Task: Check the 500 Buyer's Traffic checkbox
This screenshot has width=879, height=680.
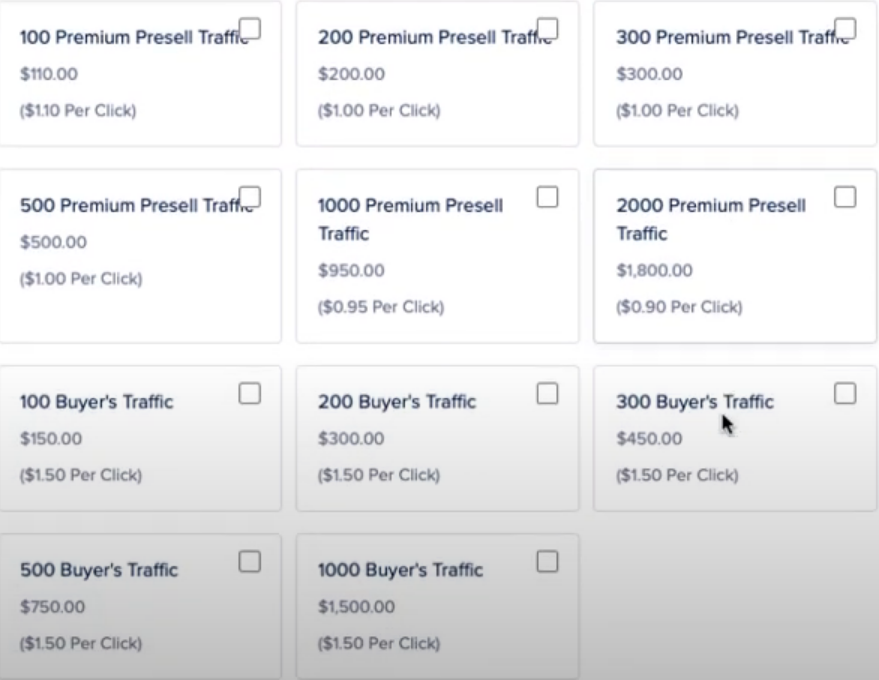Action: pos(251,563)
